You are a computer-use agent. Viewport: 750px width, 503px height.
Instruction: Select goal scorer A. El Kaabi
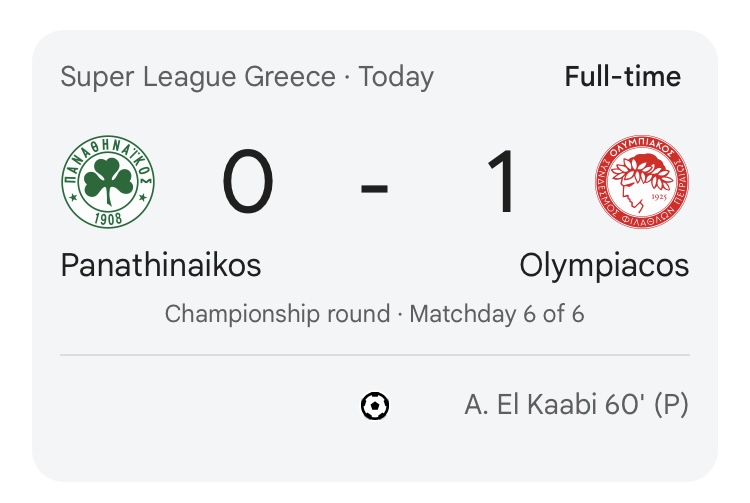(x=526, y=406)
